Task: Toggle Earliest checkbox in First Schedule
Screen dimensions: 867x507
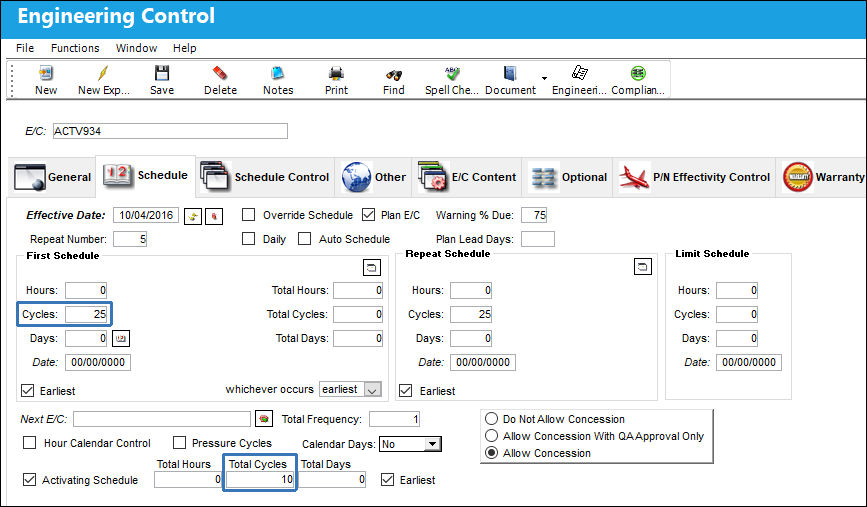Action: point(28,390)
